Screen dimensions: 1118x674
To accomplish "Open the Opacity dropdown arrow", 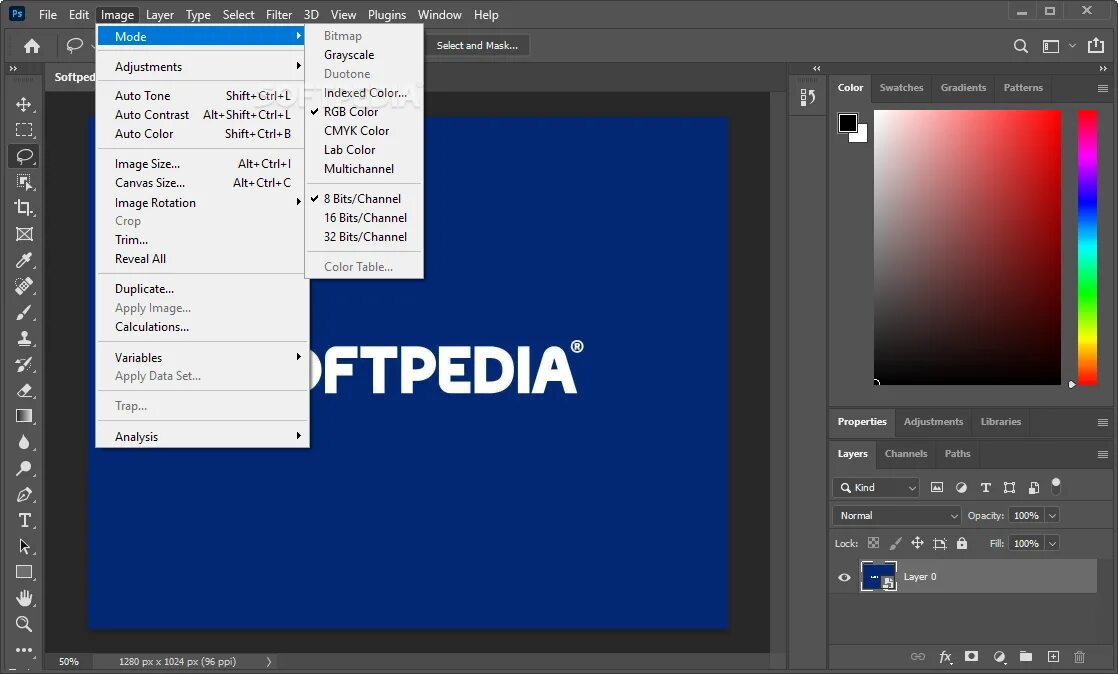I will (1052, 516).
